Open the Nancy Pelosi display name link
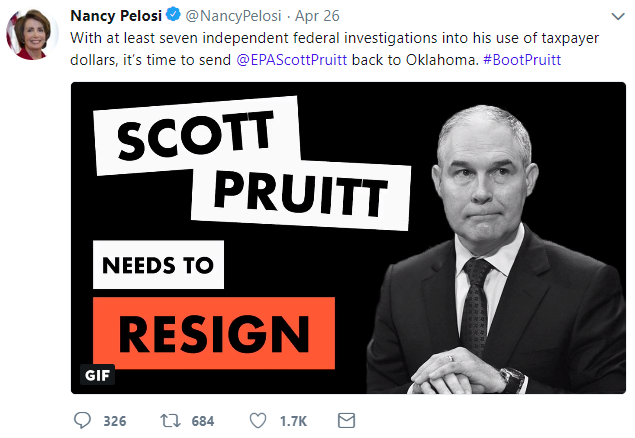Screen dimensions: 635x438 tap(116, 16)
